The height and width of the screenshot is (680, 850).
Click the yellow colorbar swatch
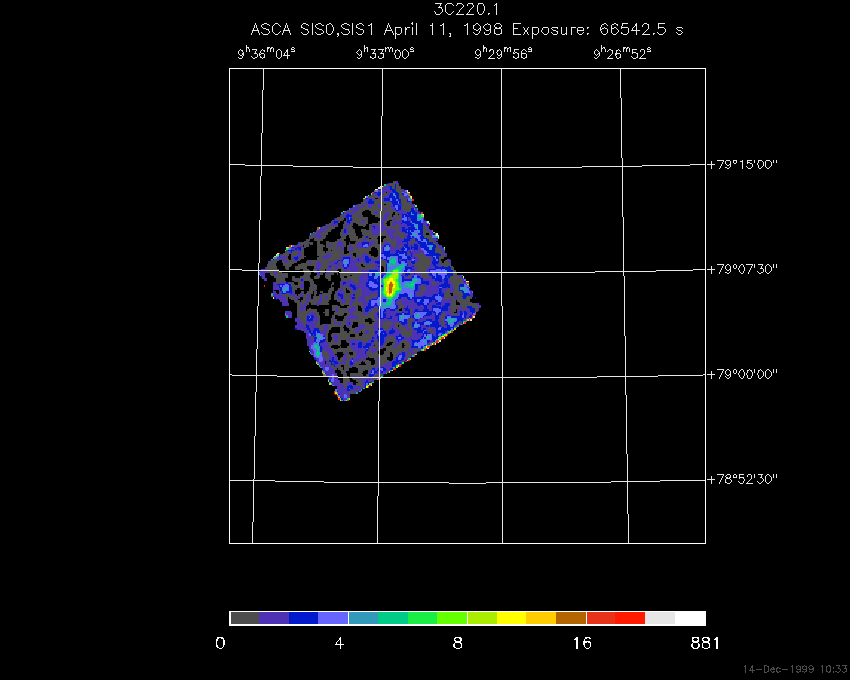point(511,618)
